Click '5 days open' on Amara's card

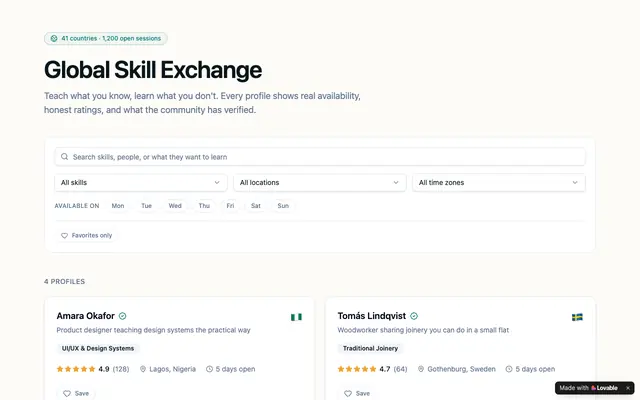point(236,369)
